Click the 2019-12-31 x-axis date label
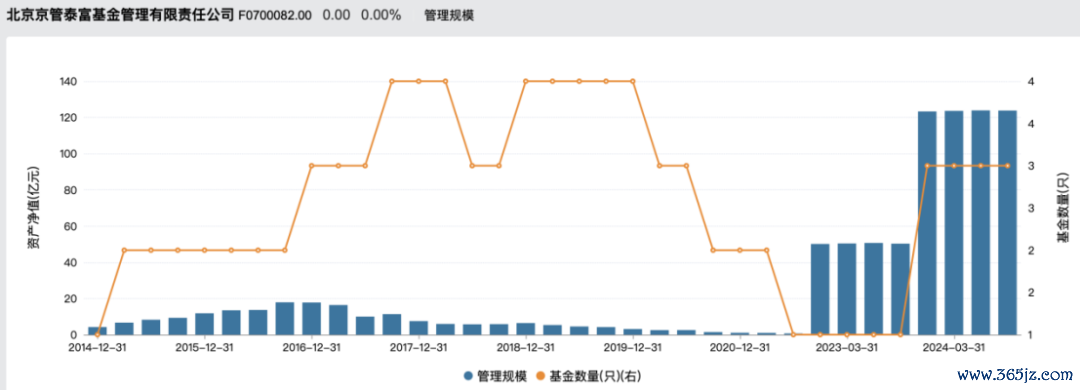The width and height of the screenshot is (1080, 390). click(633, 347)
